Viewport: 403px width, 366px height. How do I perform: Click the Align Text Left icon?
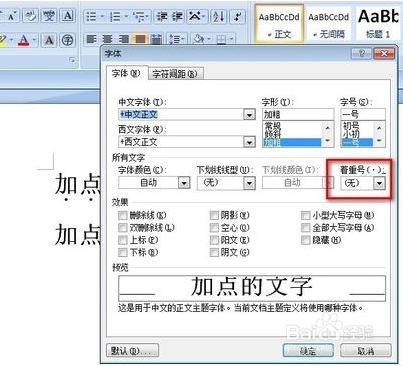pyautogui.click(x=91, y=40)
